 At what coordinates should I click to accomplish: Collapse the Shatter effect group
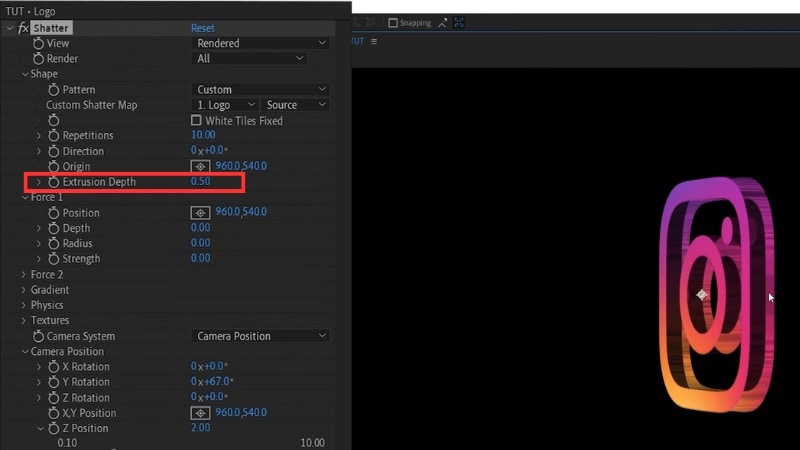click(x=10, y=28)
